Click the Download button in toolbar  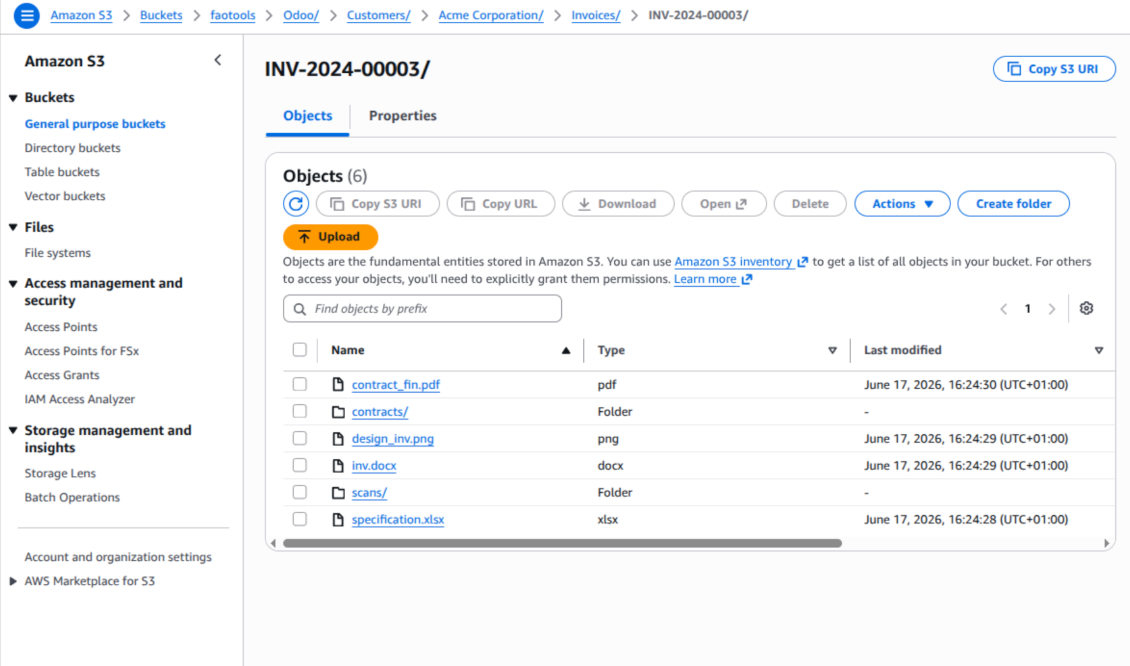coord(618,204)
